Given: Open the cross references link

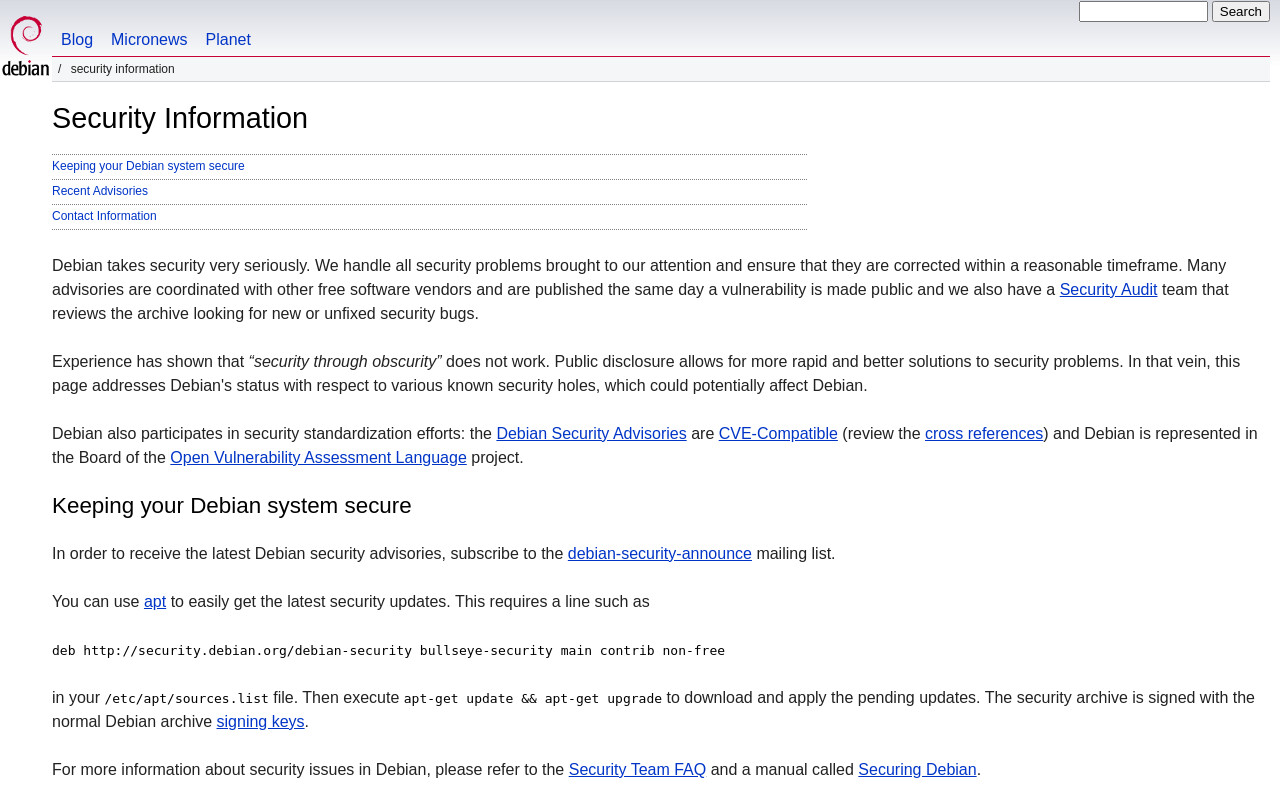Looking at the screenshot, I should [984, 434].
